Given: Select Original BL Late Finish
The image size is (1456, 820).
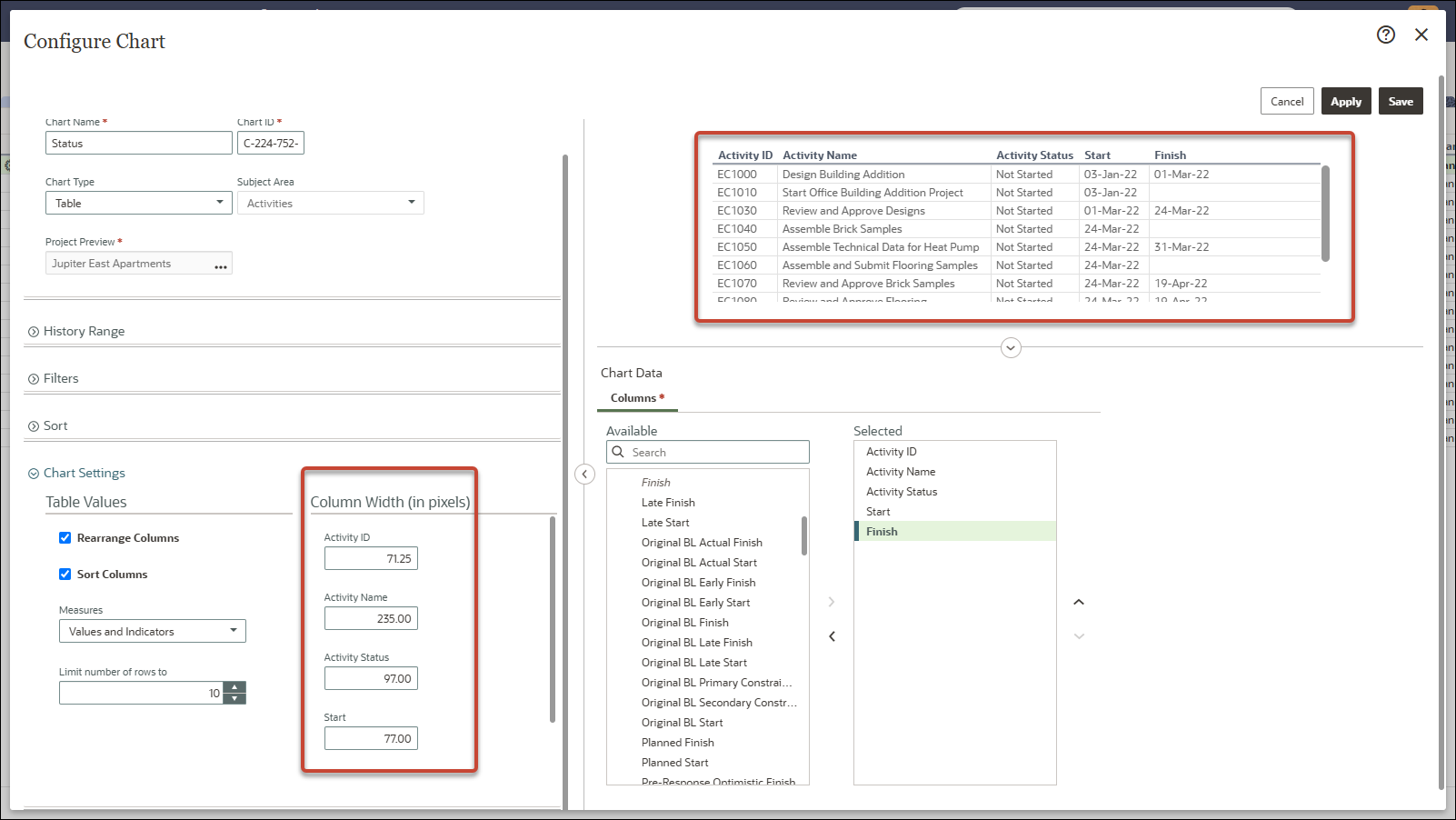Looking at the screenshot, I should click(696, 643).
